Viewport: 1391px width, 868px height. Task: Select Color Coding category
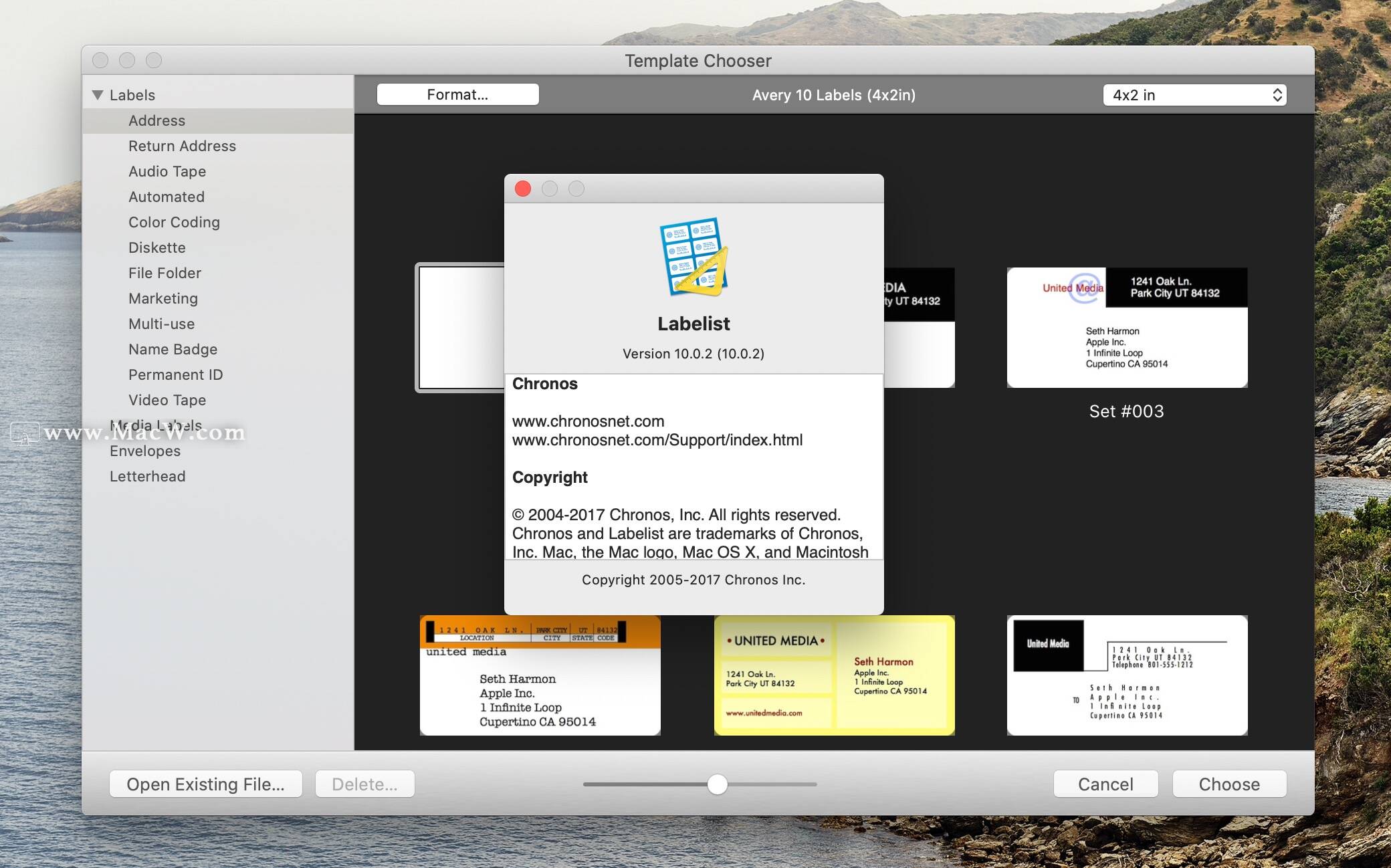174,222
